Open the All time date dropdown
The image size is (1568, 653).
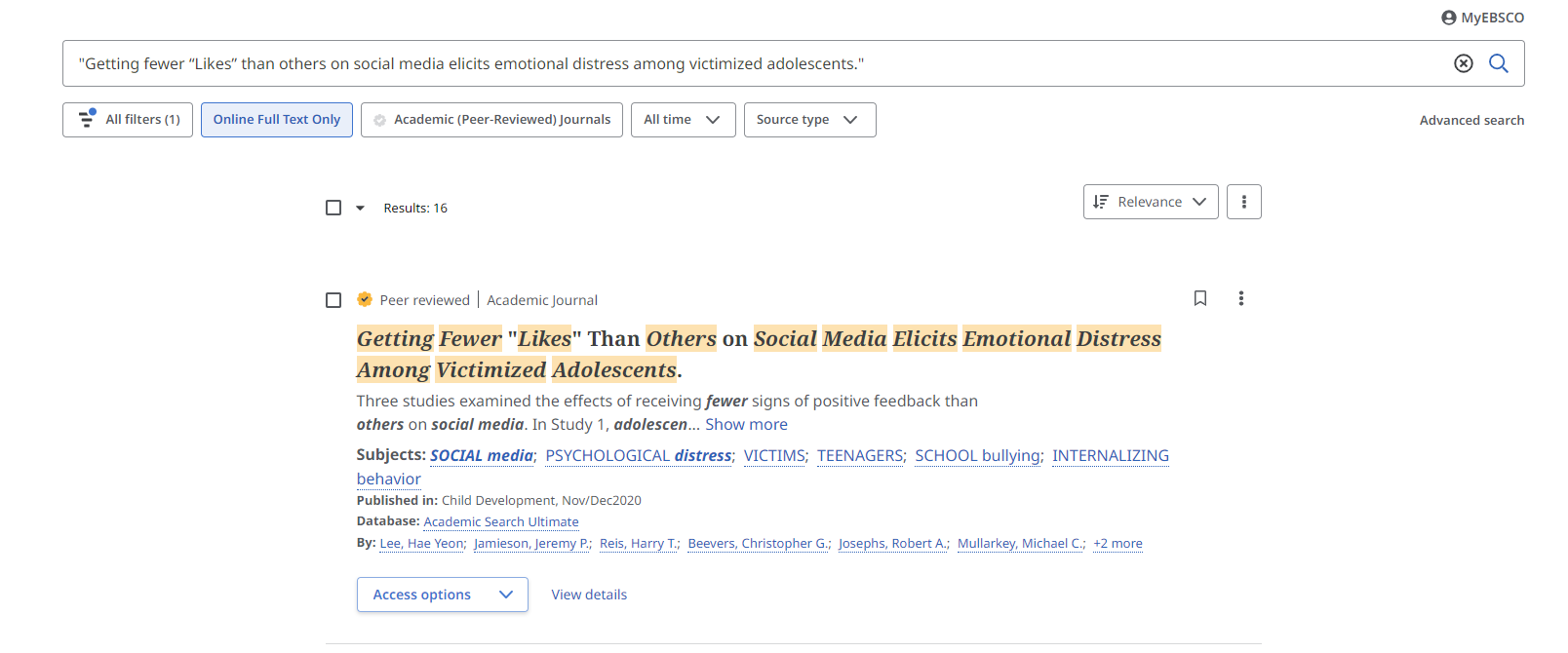[x=684, y=120]
